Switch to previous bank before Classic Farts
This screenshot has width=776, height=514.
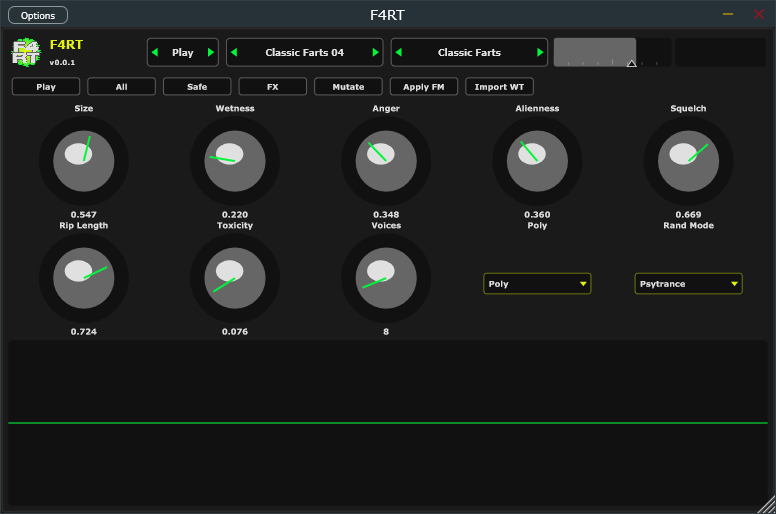[x=399, y=52]
